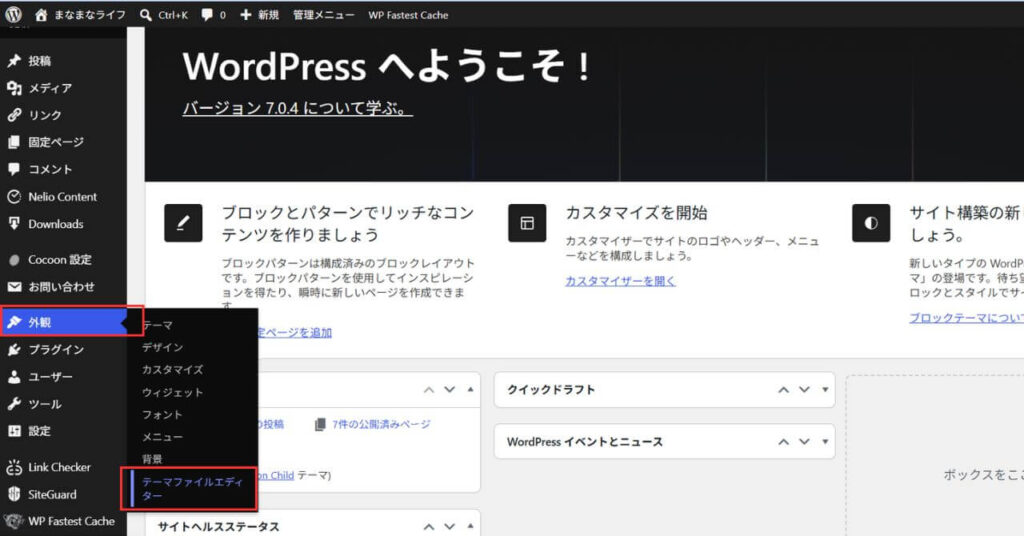Click the Downloads icon in sidebar
This screenshot has height=536, width=1024.
[x=14, y=224]
